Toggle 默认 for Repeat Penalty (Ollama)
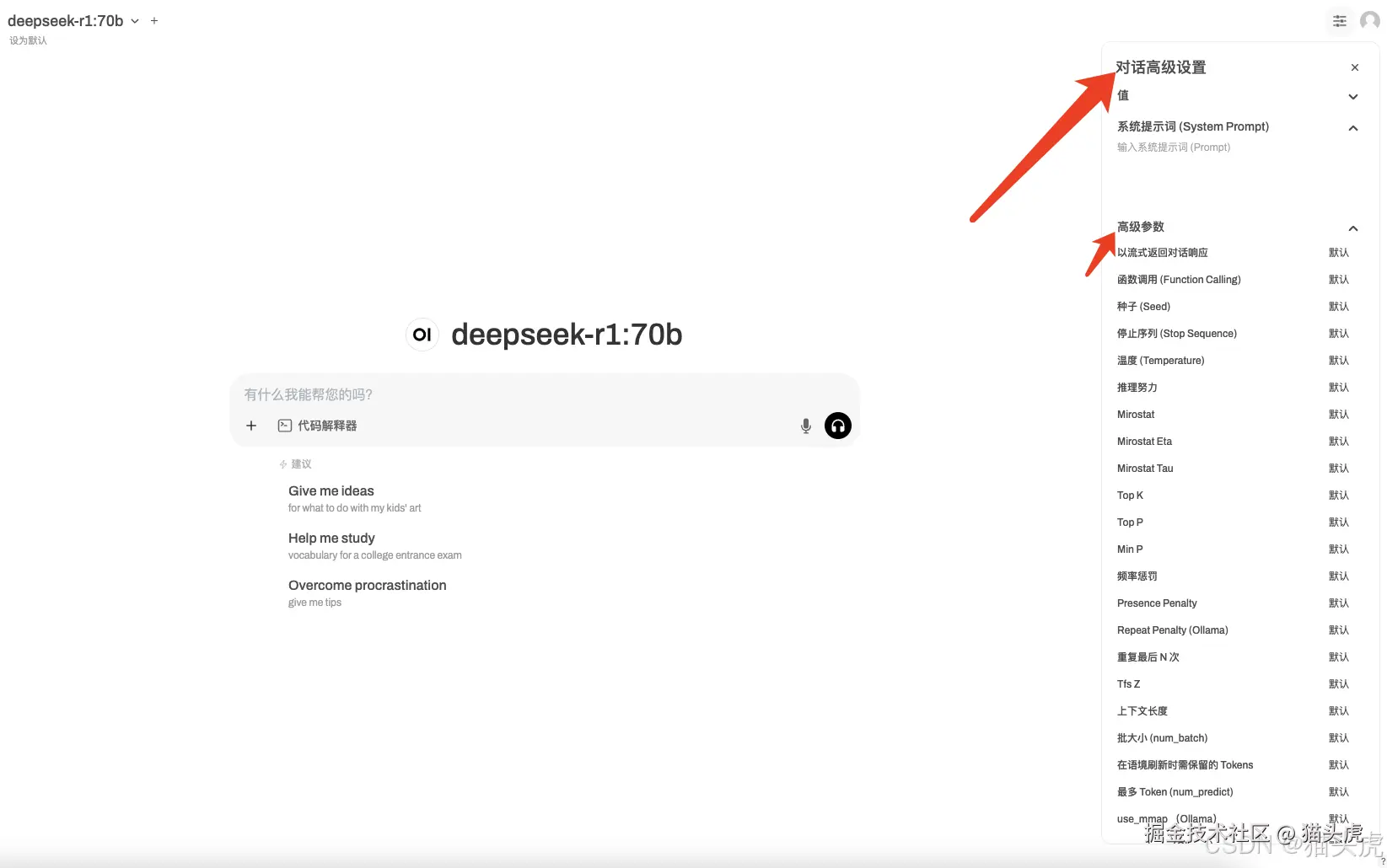Screen dimensions: 1387x868 (x=1339, y=630)
